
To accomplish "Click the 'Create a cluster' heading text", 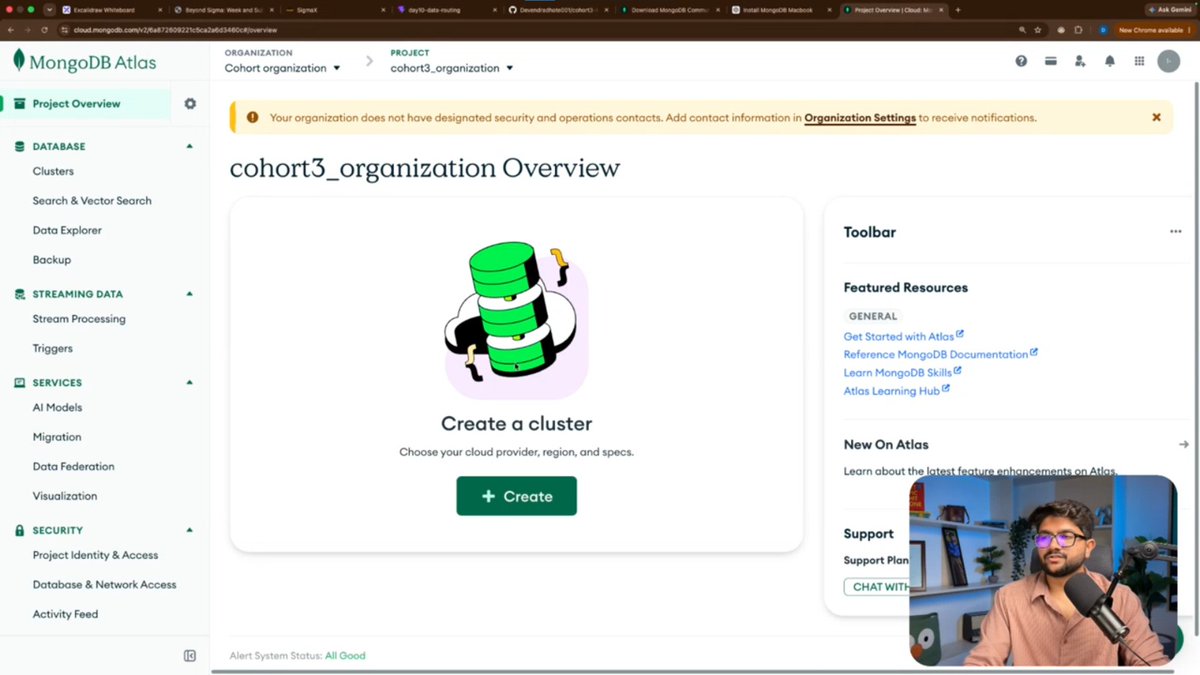I will click(x=516, y=424).
